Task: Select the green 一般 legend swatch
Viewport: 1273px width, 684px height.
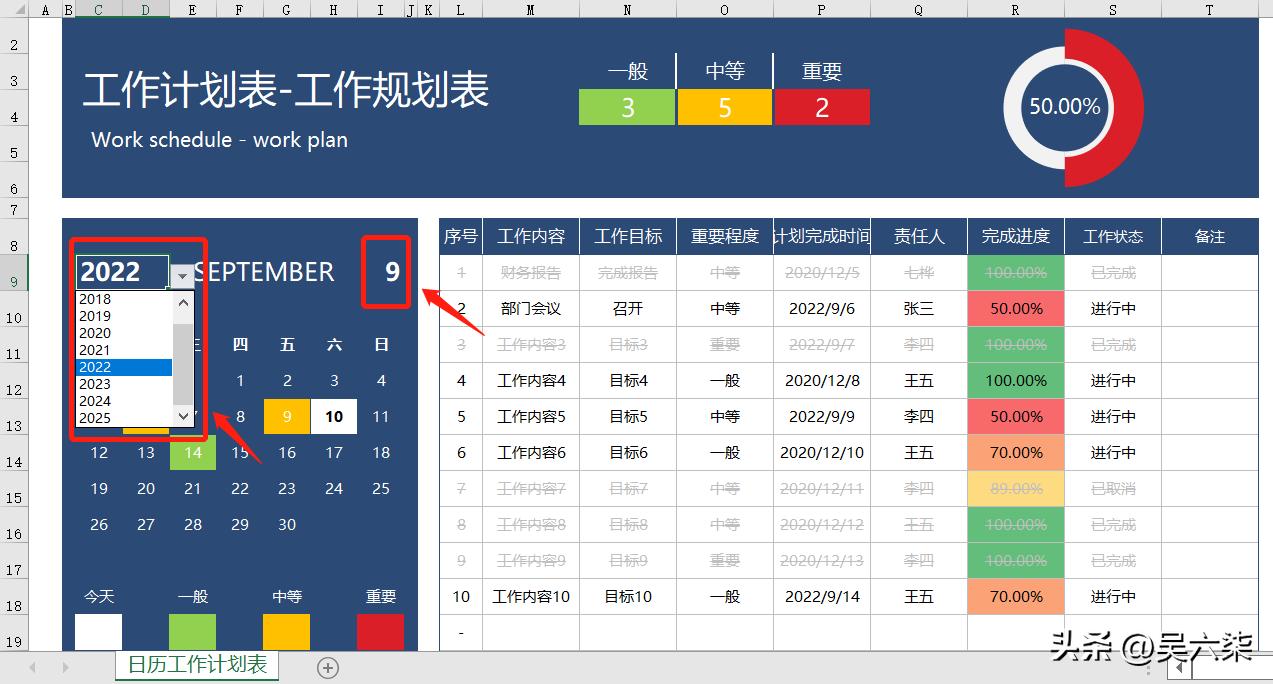Action: point(192,631)
